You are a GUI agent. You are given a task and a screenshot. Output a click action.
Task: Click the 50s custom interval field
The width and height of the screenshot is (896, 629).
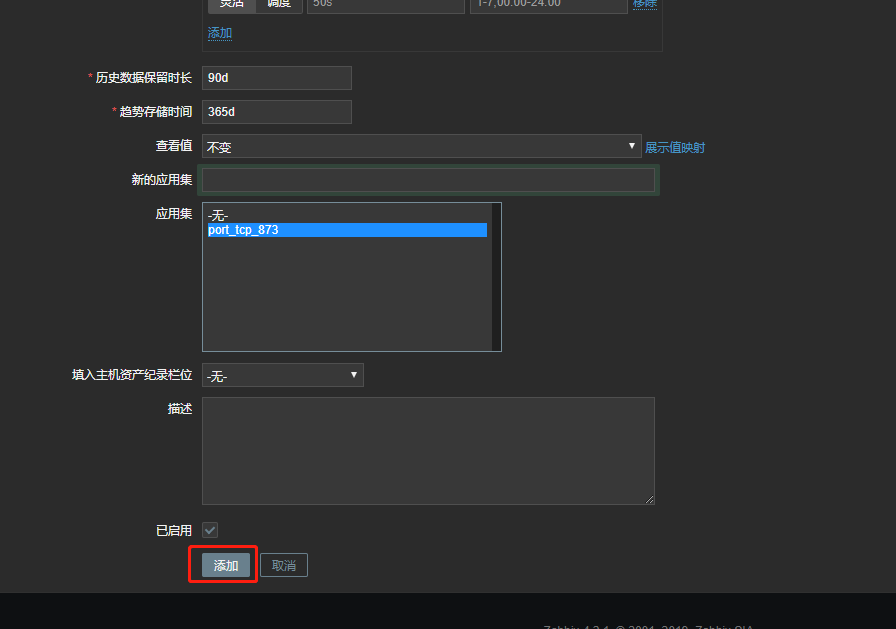pyautogui.click(x=385, y=4)
